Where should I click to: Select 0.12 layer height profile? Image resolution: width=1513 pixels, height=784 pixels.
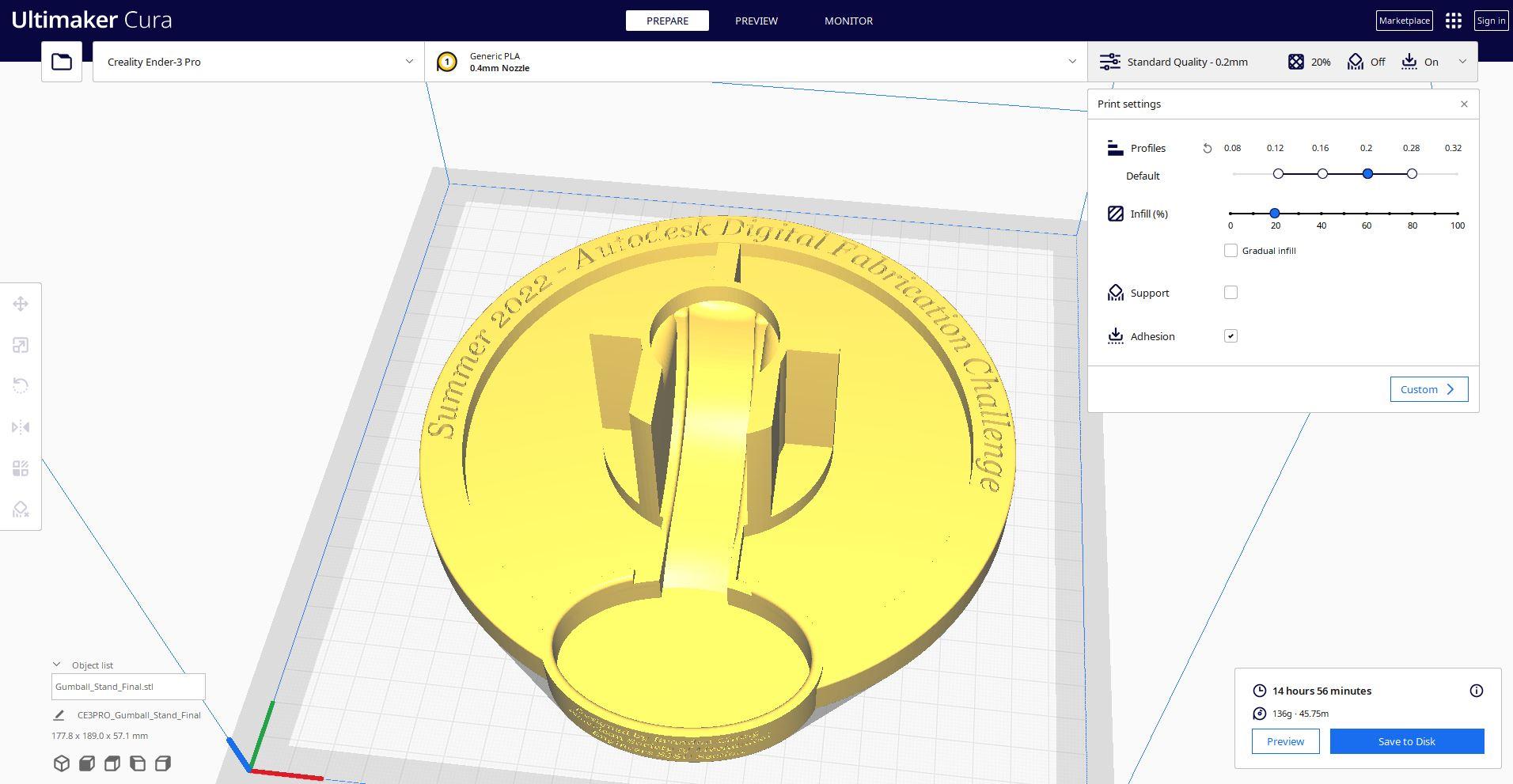point(1278,174)
